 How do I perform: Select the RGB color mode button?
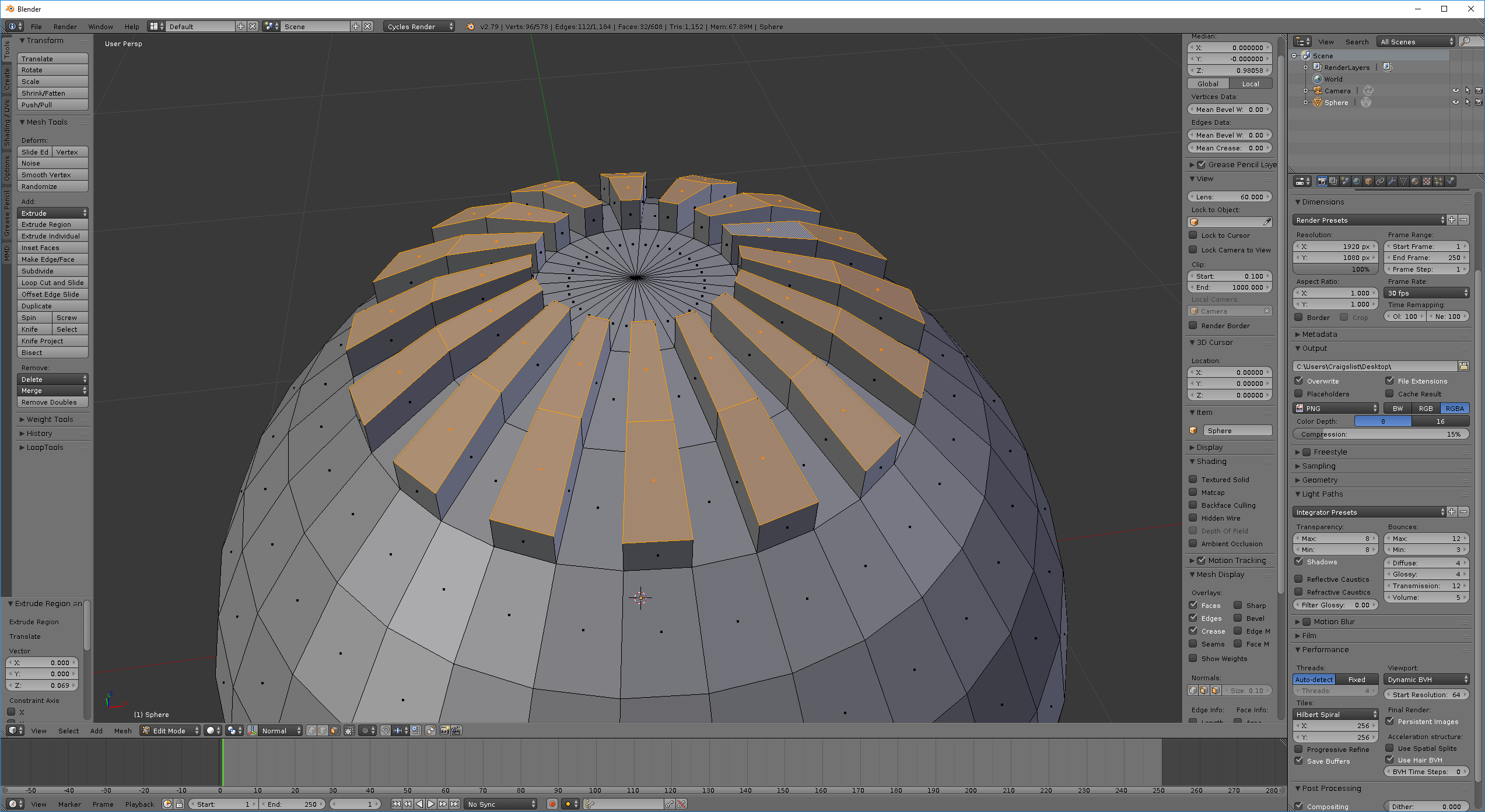coord(1426,409)
